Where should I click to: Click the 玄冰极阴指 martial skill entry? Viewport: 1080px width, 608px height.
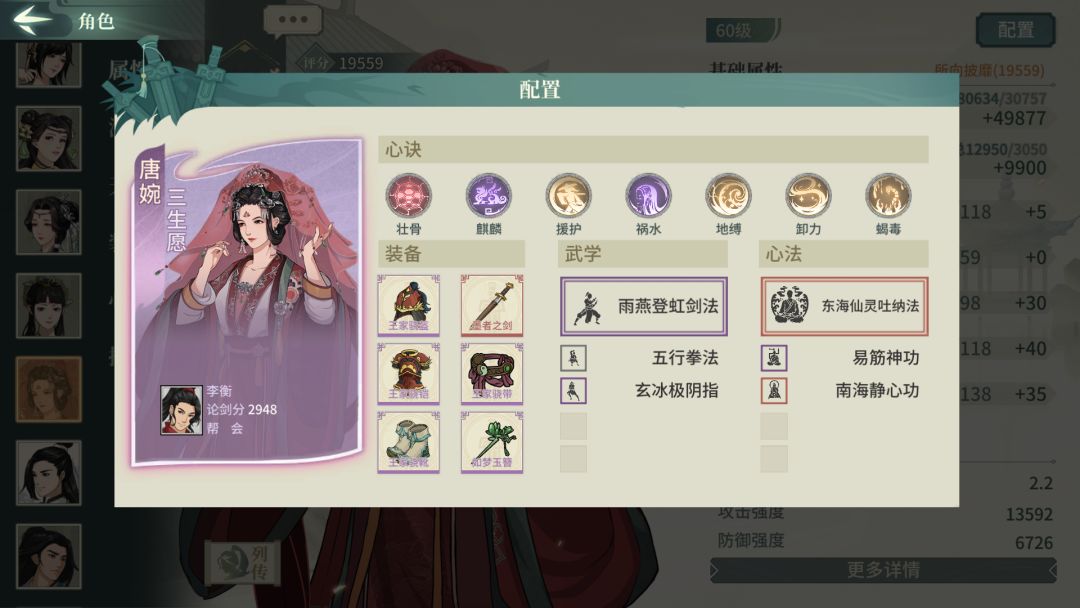click(x=641, y=390)
